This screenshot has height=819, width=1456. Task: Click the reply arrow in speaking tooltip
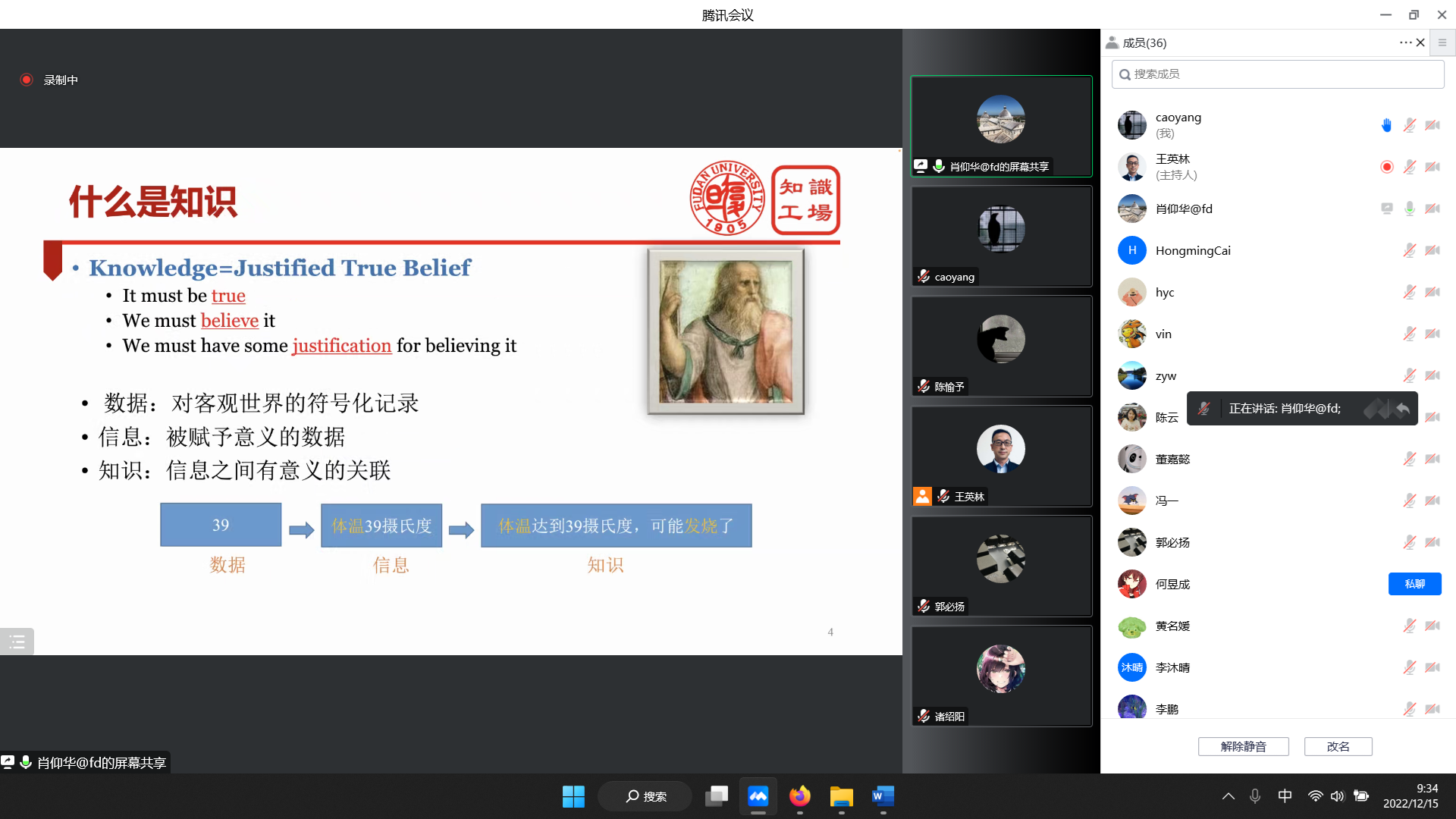pos(1403,409)
